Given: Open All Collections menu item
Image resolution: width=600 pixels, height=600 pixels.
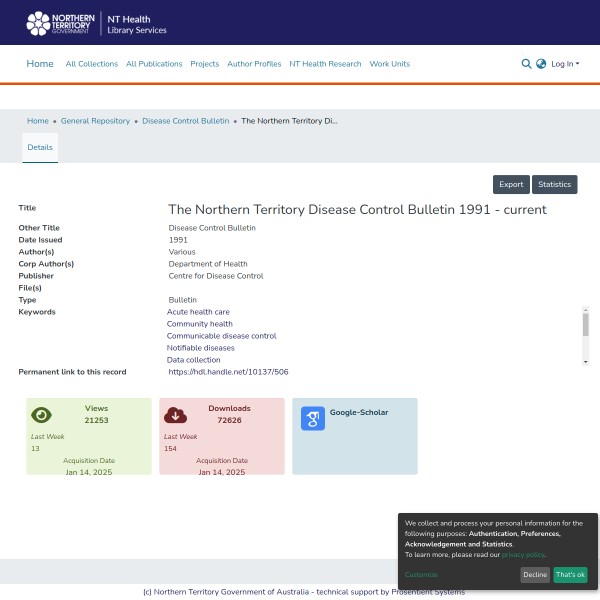Looking at the screenshot, I should coord(91,64).
